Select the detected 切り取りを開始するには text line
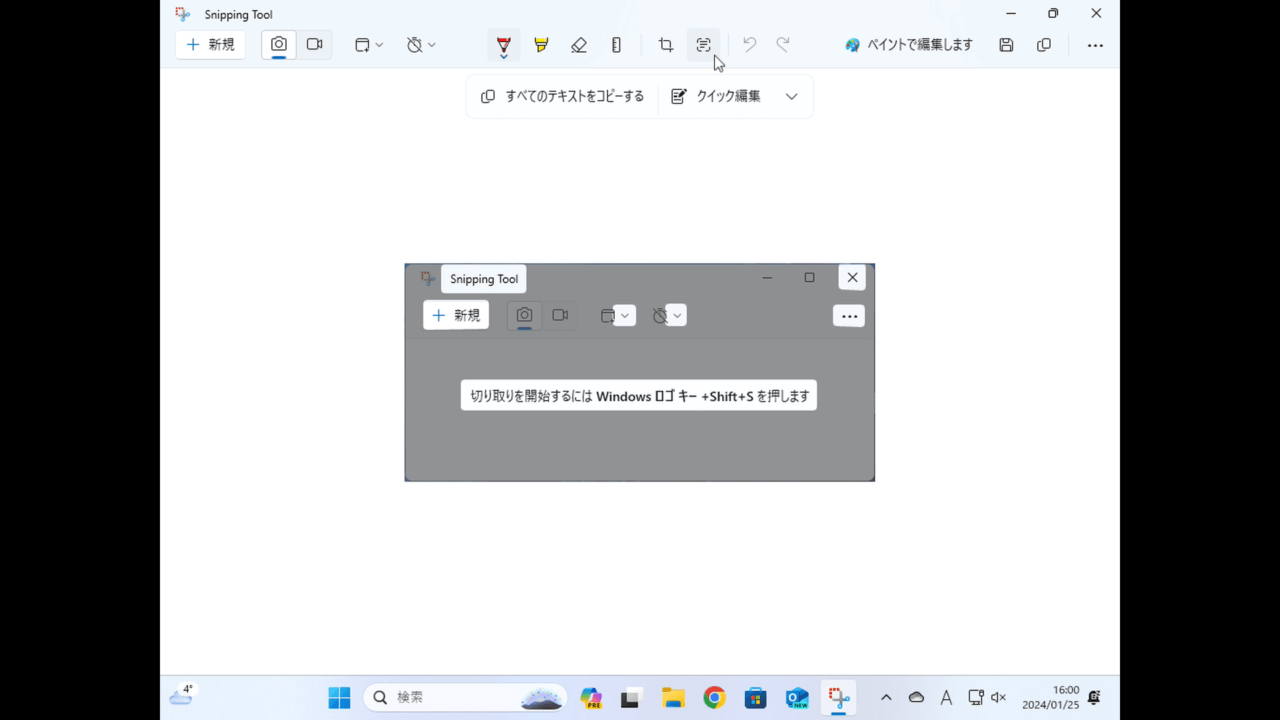The height and width of the screenshot is (720, 1280). click(x=639, y=395)
